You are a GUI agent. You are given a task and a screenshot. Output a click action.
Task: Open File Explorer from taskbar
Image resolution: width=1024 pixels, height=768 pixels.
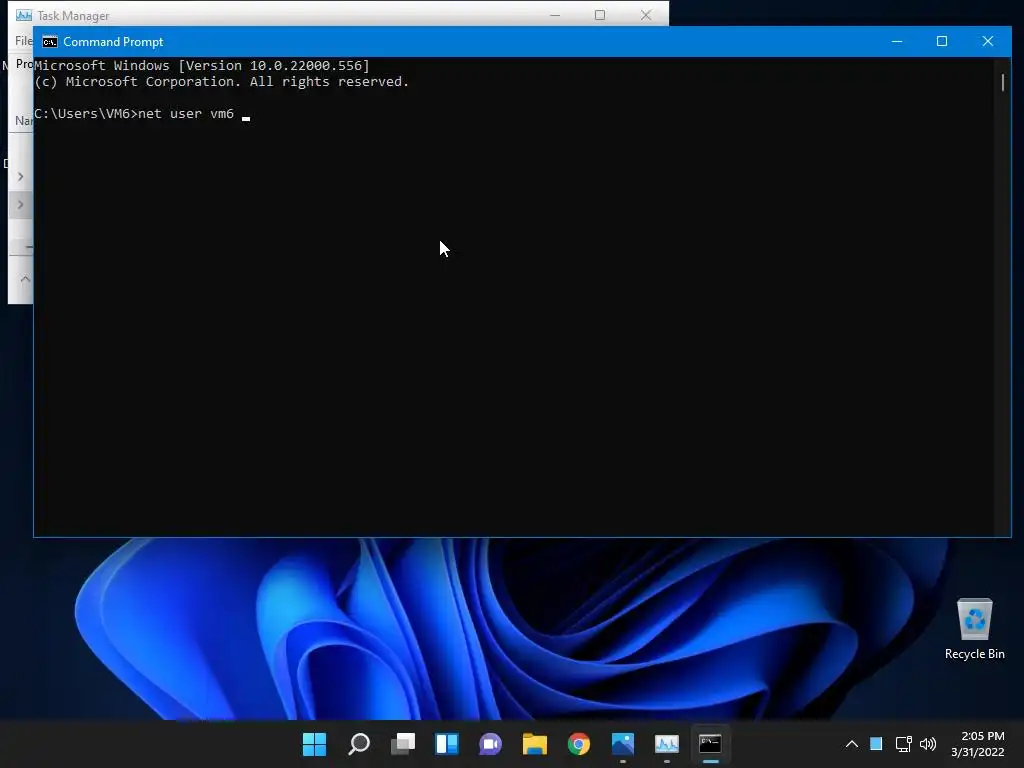535,744
